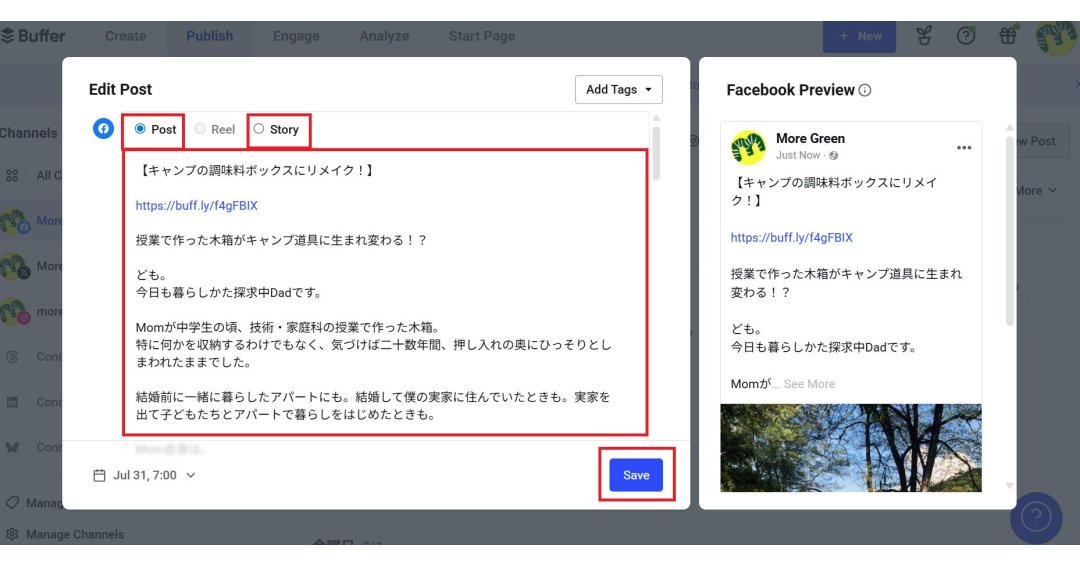1080x566 pixels.
Task: Click the Manage Channels gear item
Action: point(65,534)
